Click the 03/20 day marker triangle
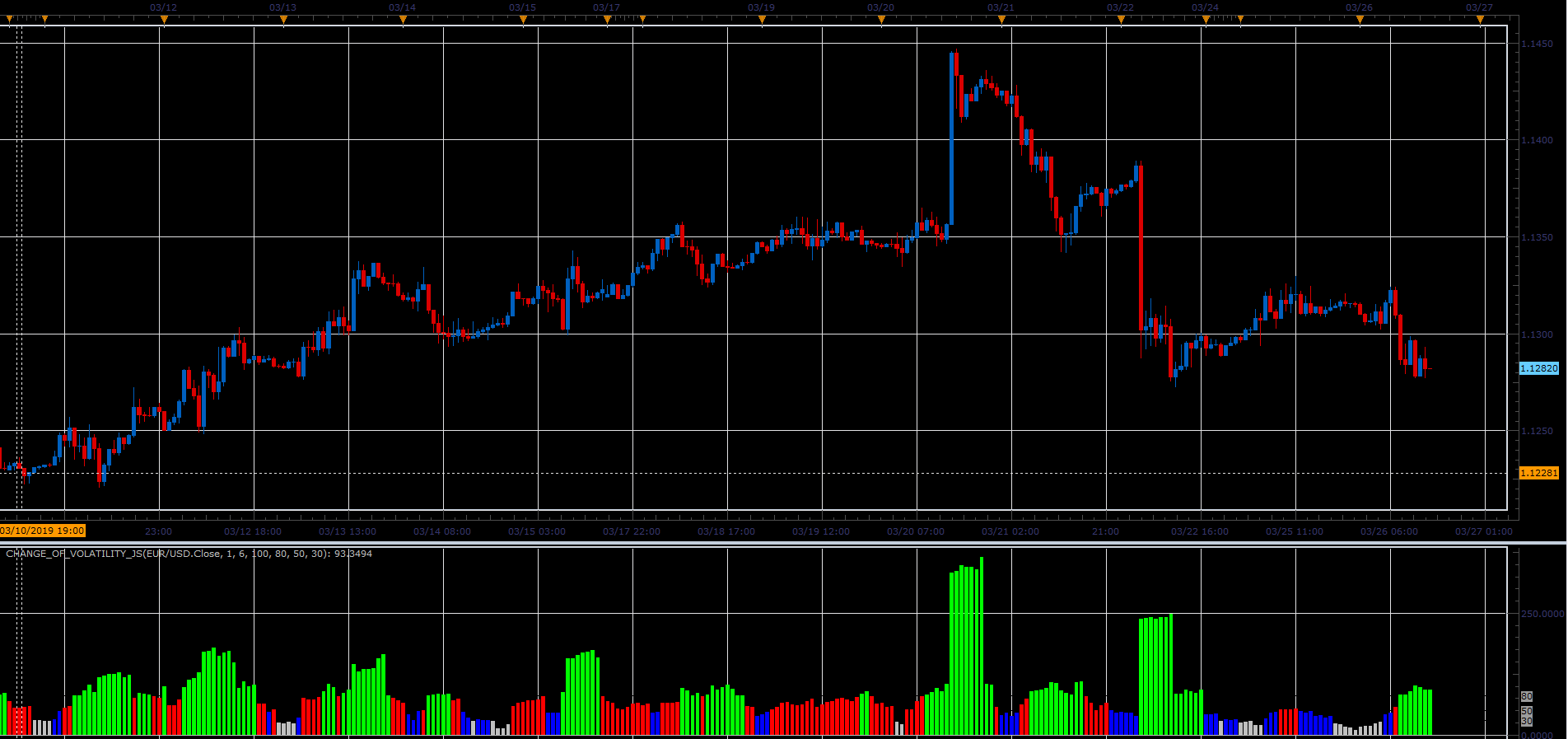This screenshot has height=739, width=1568. point(881,21)
